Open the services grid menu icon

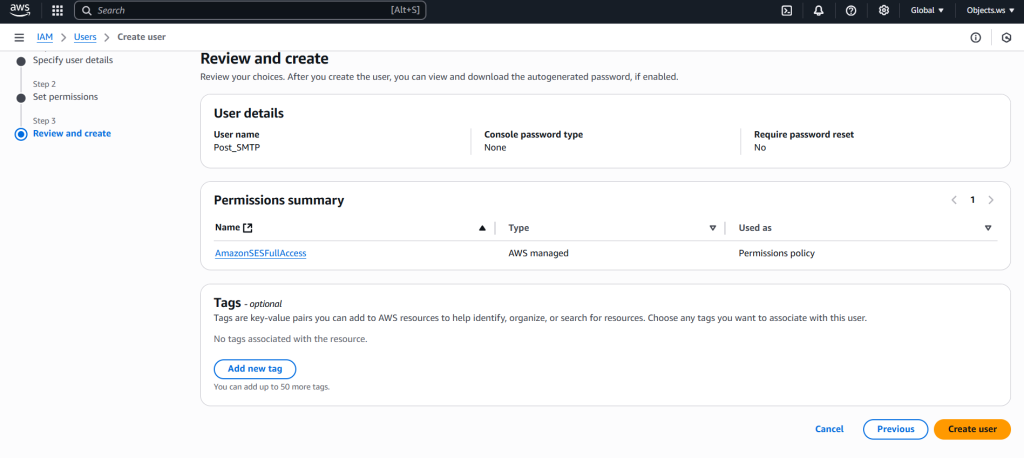pos(57,11)
